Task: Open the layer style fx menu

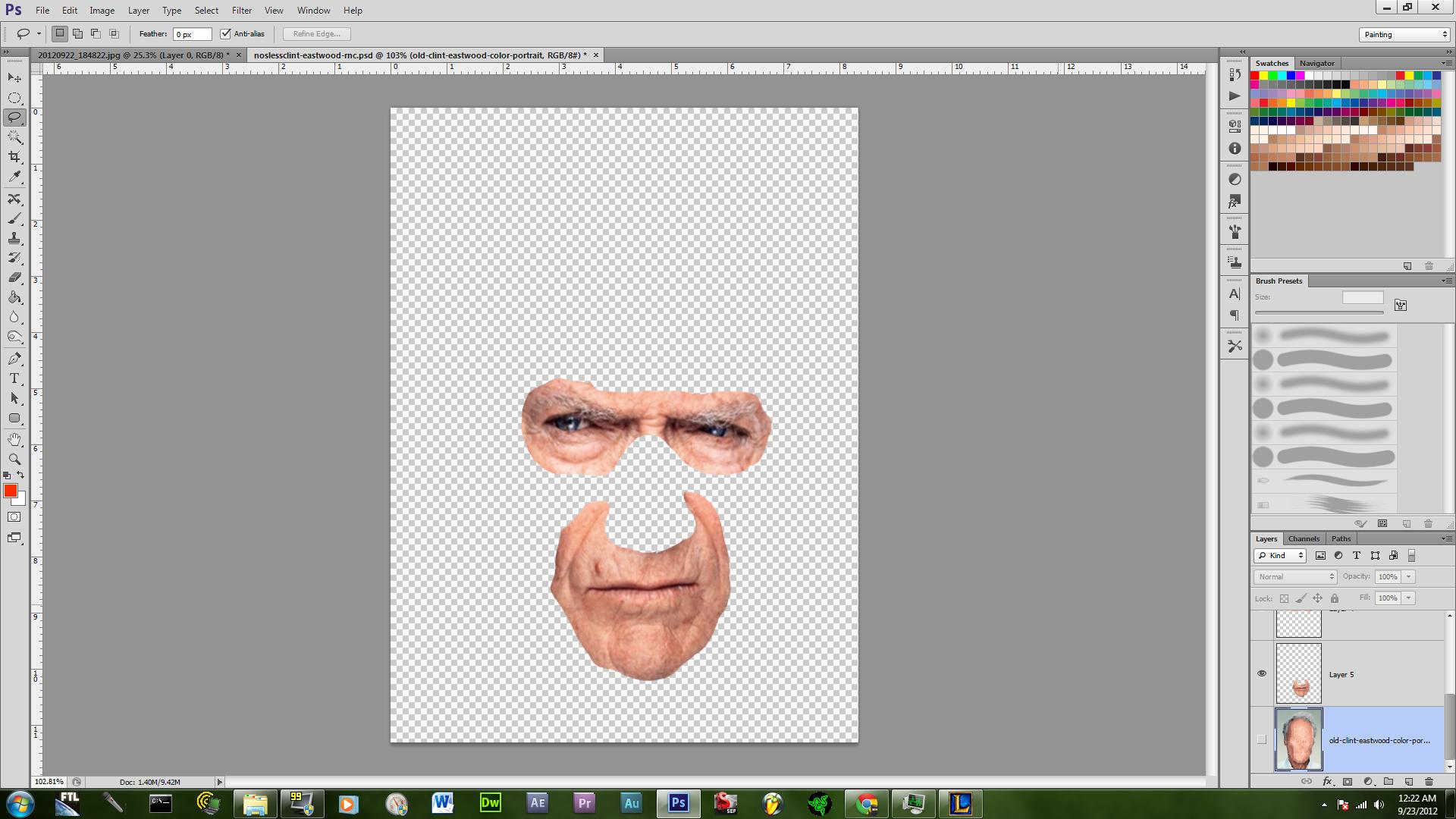Action: (x=1327, y=781)
